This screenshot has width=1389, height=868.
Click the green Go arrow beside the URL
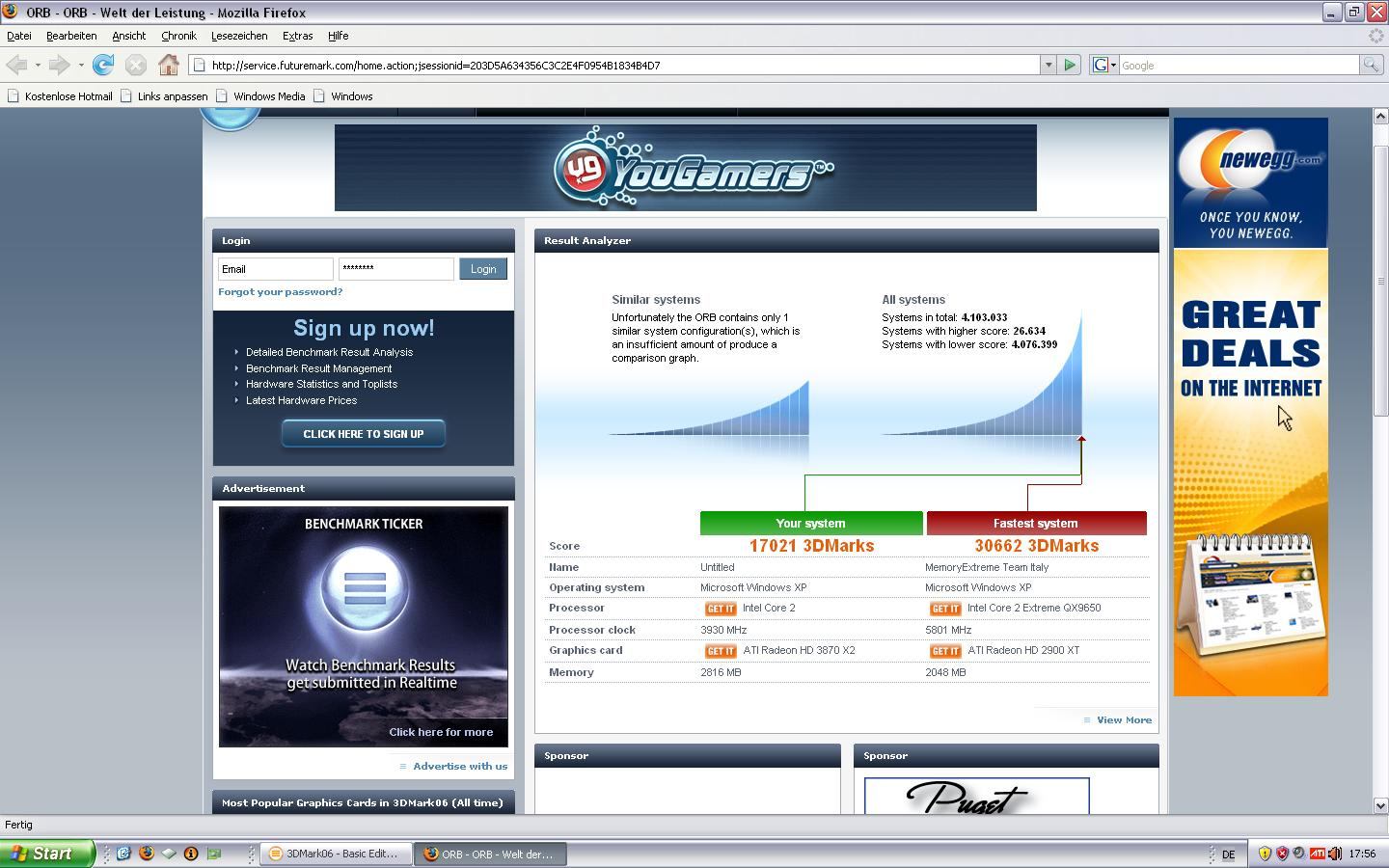click(1070, 66)
